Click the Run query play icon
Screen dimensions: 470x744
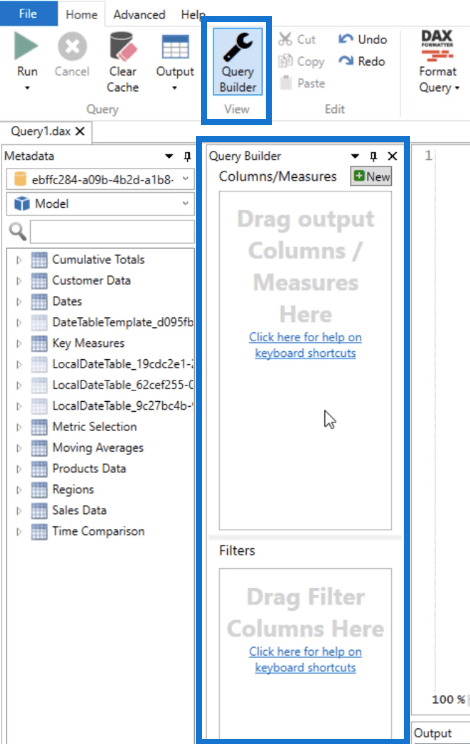pyautogui.click(x=26, y=46)
